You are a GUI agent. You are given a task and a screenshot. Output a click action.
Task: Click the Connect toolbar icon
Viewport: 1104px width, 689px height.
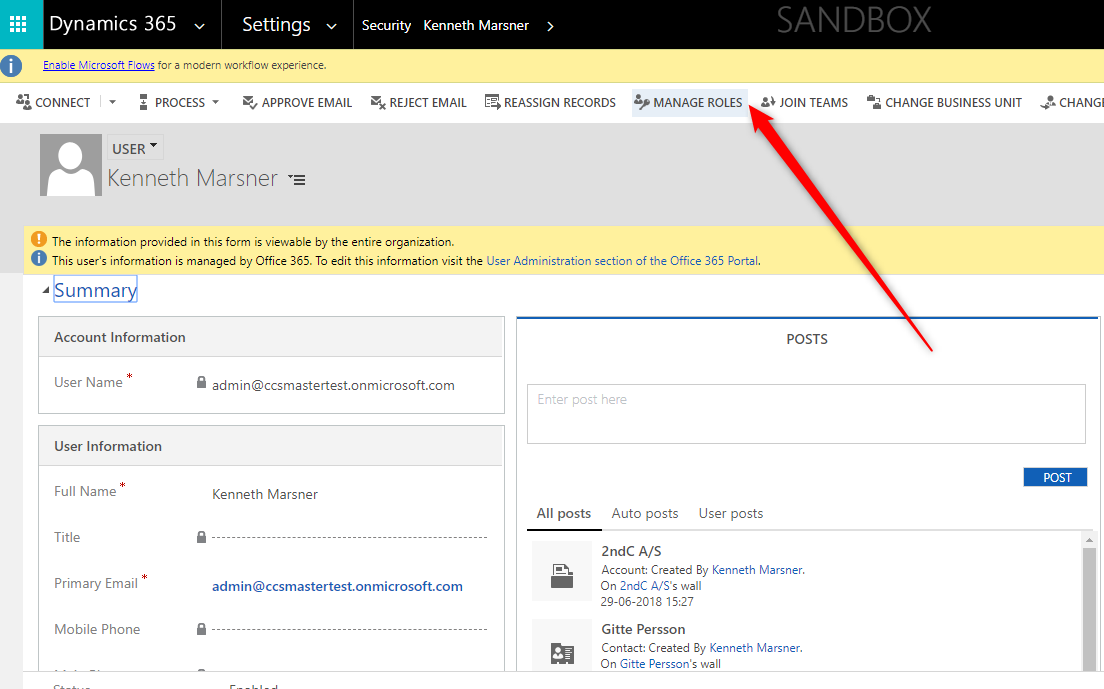point(25,102)
